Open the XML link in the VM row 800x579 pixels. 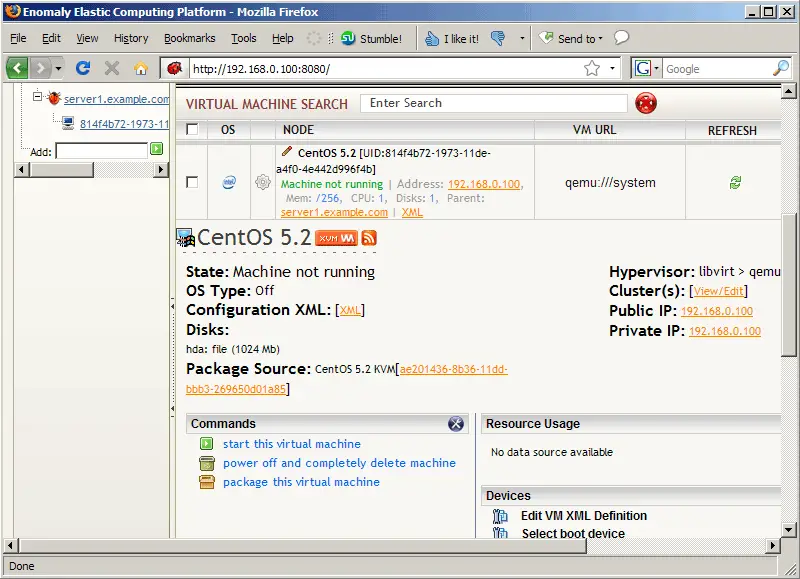point(412,212)
